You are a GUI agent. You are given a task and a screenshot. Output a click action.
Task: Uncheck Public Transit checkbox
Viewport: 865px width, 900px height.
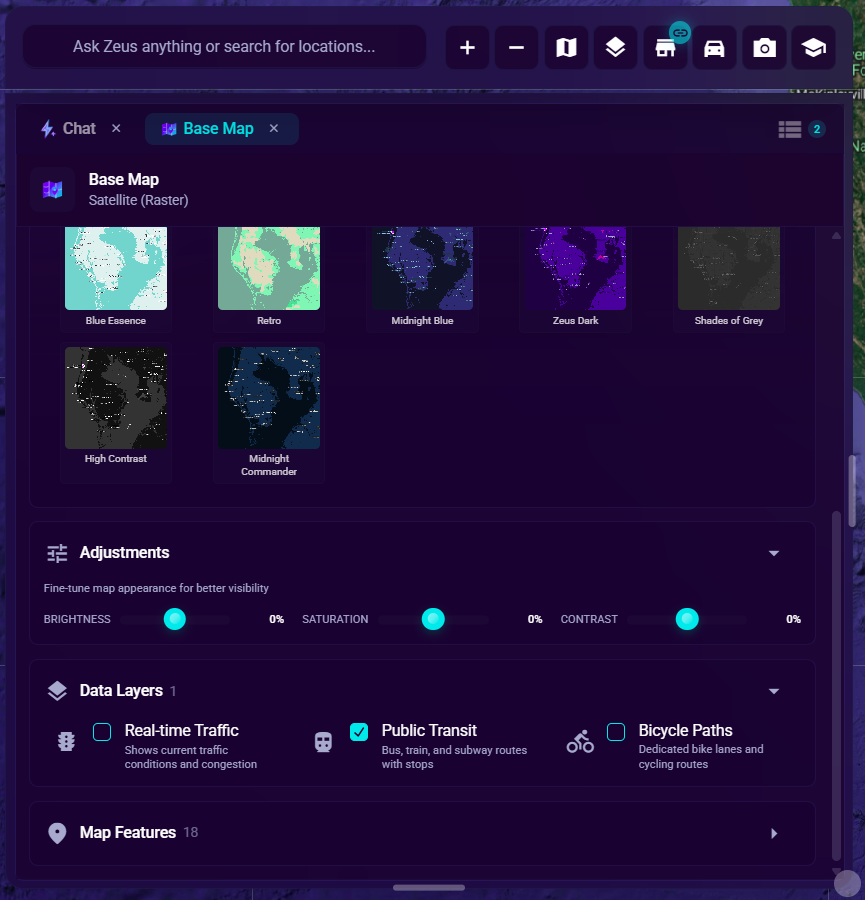coord(359,732)
